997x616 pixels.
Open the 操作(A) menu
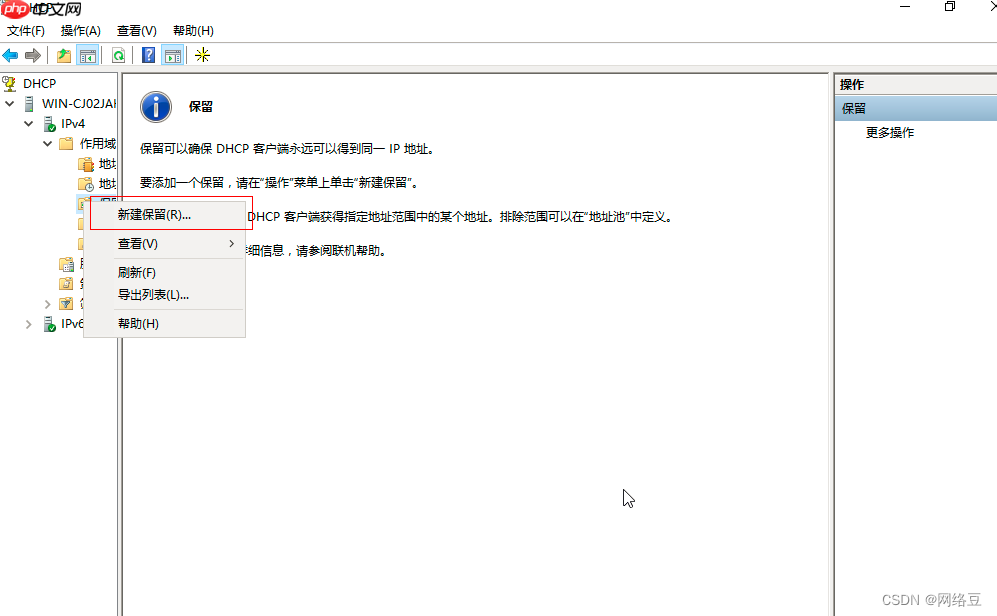point(79,31)
